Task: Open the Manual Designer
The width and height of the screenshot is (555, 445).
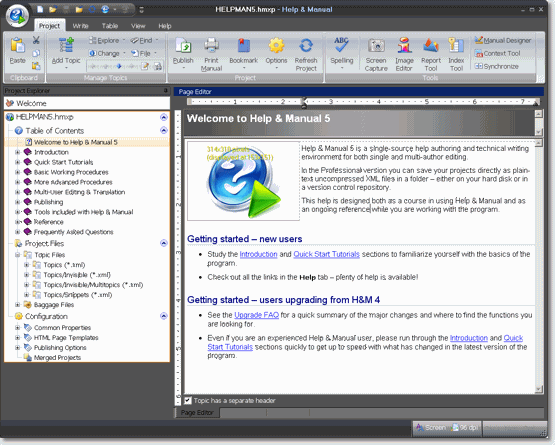Action: [x=503, y=40]
